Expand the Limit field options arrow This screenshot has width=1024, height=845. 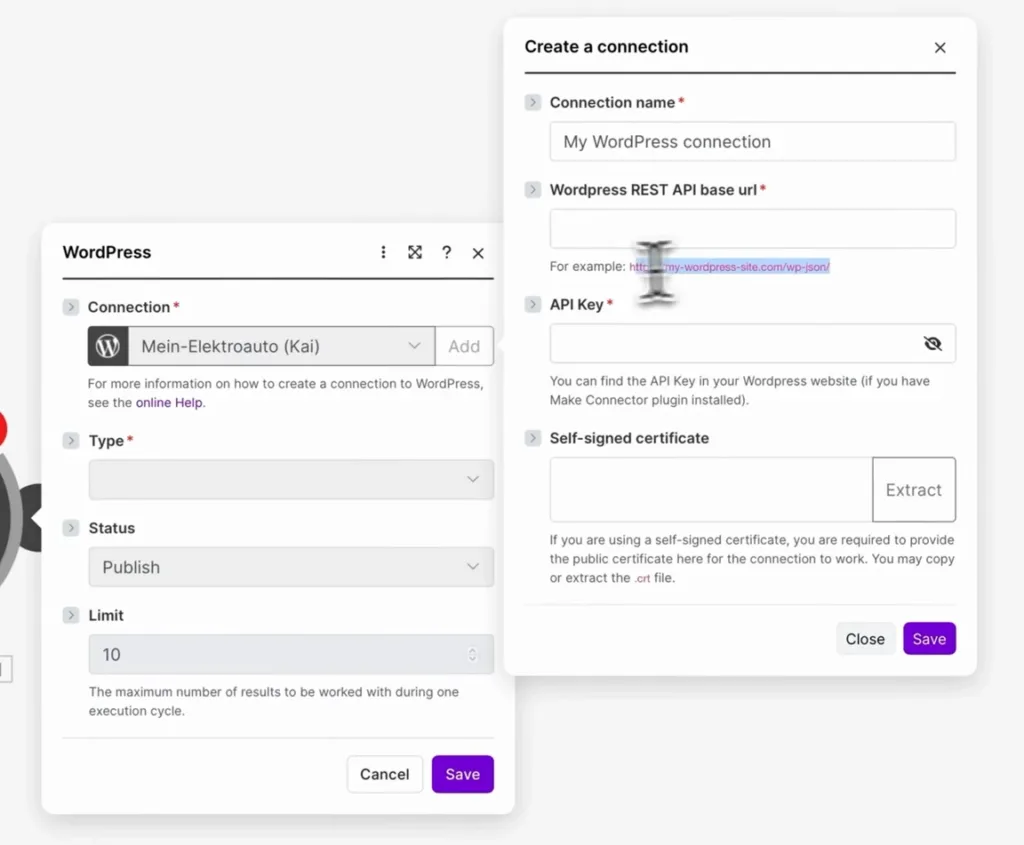click(71, 615)
